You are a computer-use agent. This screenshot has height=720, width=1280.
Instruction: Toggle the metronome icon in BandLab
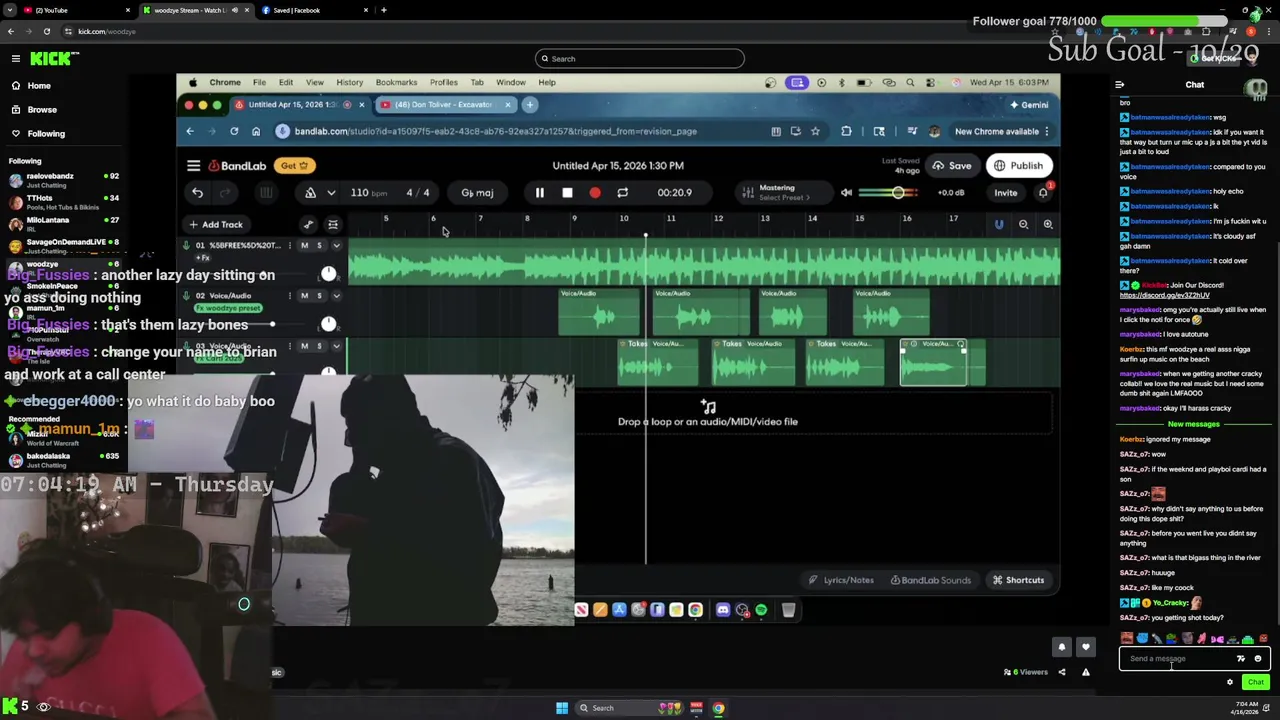(310, 193)
